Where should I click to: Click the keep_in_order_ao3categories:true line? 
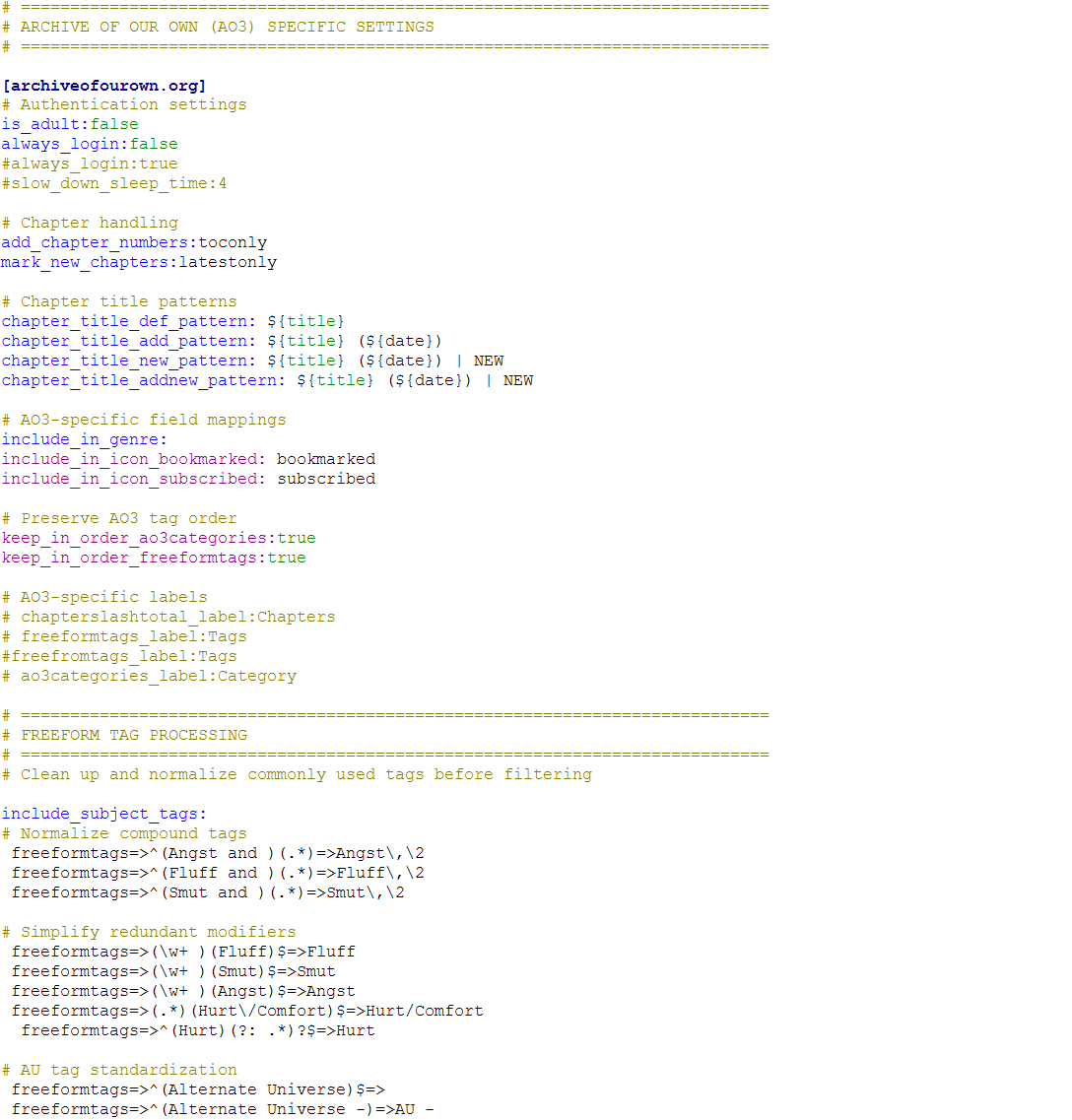159,538
